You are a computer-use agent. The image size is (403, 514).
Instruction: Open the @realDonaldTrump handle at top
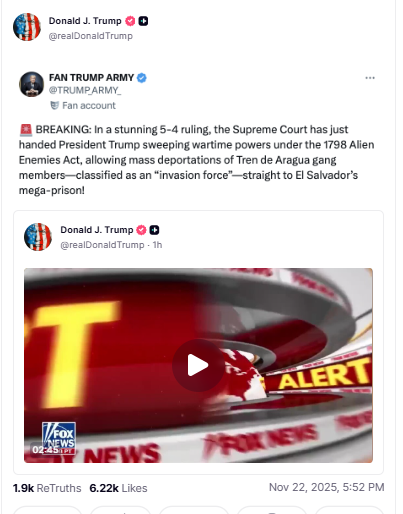[x=91, y=36]
